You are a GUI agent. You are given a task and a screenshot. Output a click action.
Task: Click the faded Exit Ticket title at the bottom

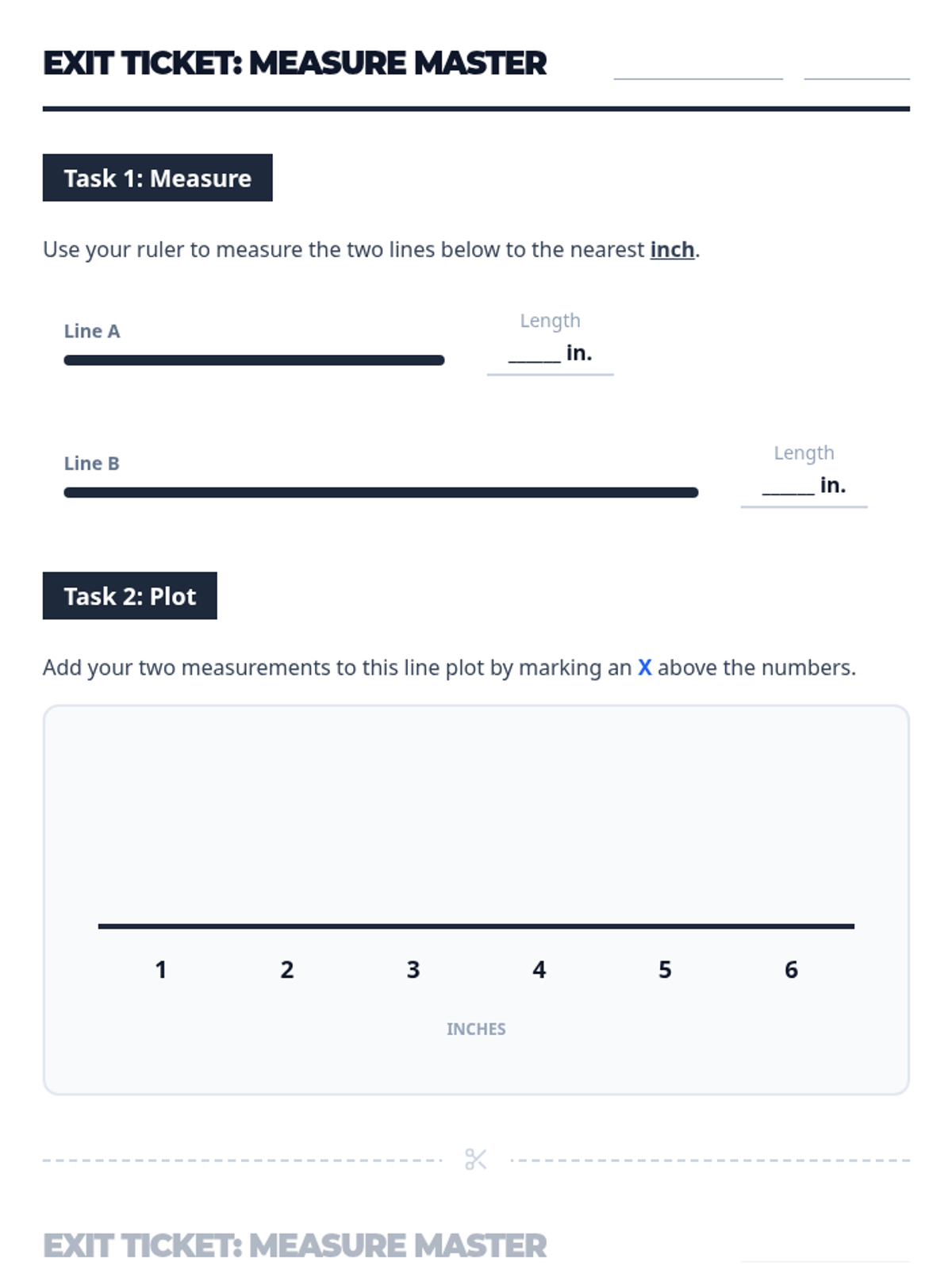[294, 1245]
